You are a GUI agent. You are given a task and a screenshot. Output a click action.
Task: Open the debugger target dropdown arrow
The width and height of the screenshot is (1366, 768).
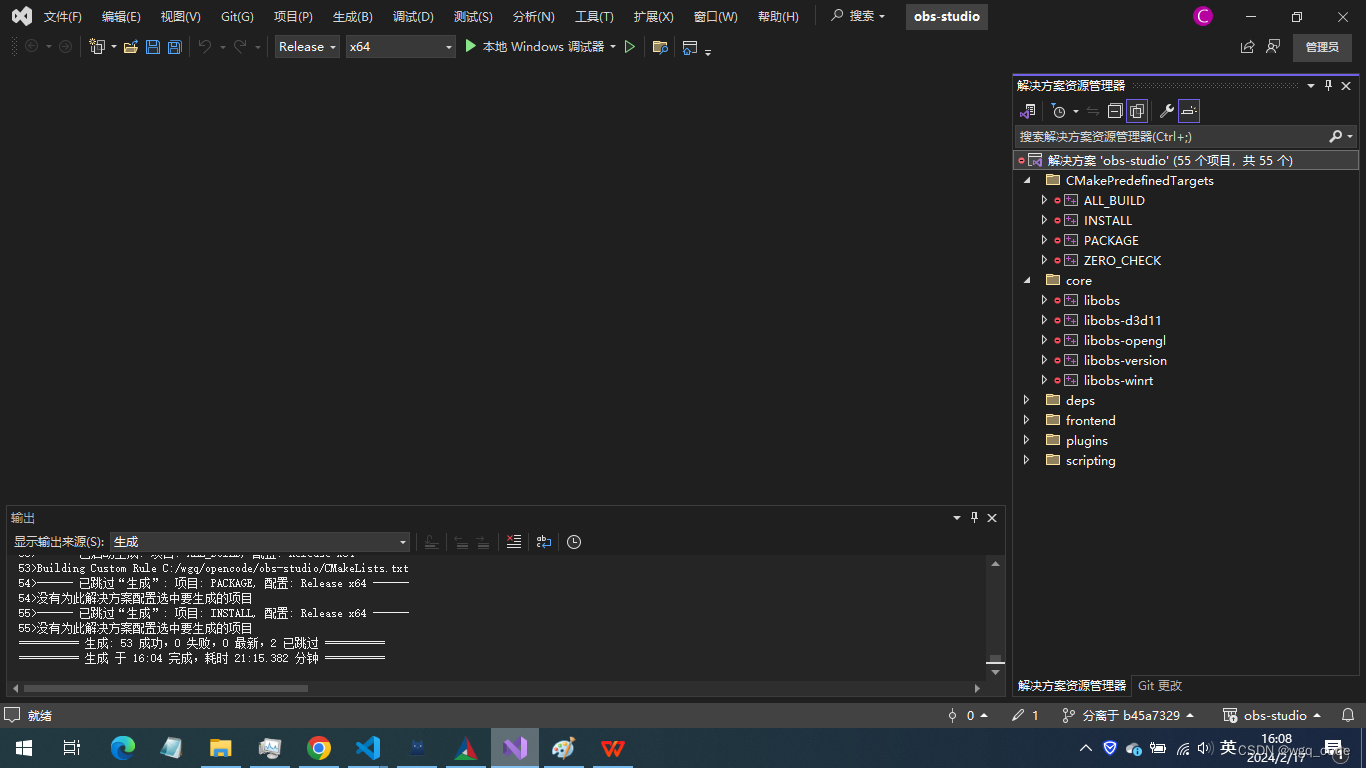[x=613, y=47]
